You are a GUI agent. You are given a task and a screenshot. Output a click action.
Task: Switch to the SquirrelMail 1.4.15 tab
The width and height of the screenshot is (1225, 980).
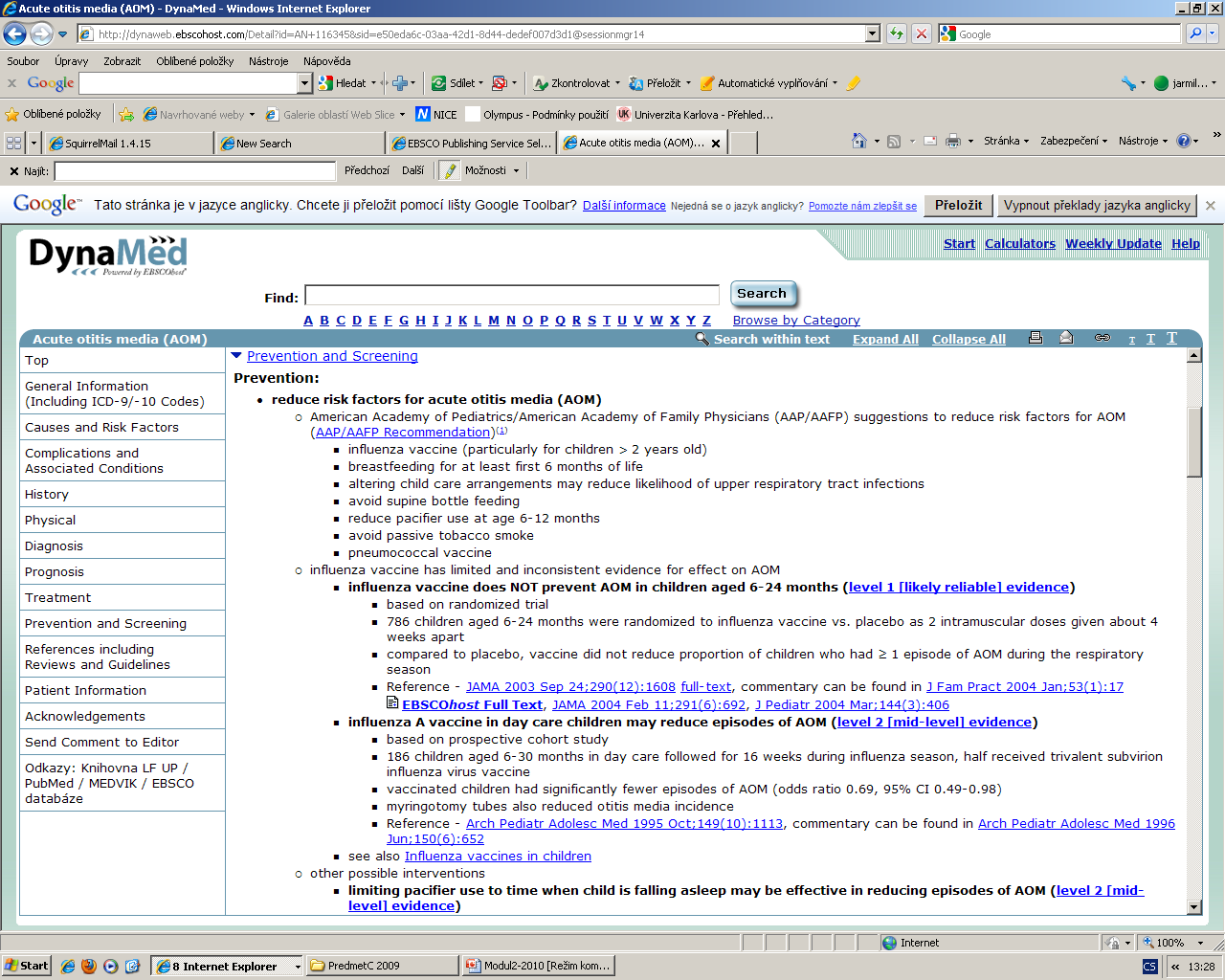pos(129,144)
